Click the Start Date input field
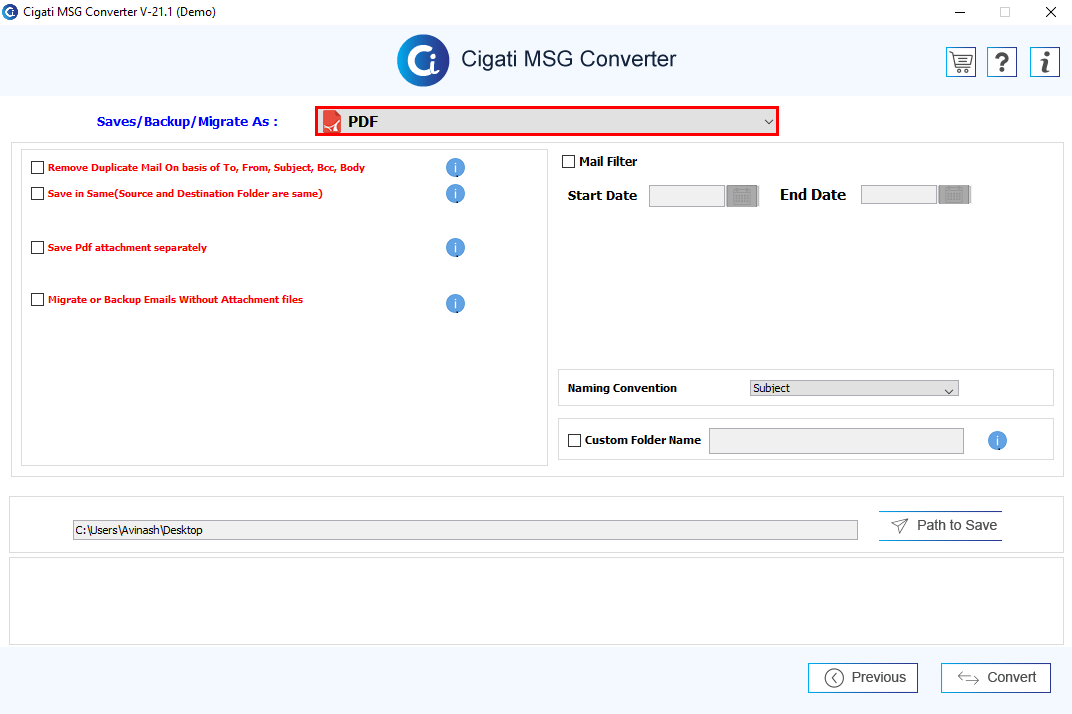 coord(686,196)
